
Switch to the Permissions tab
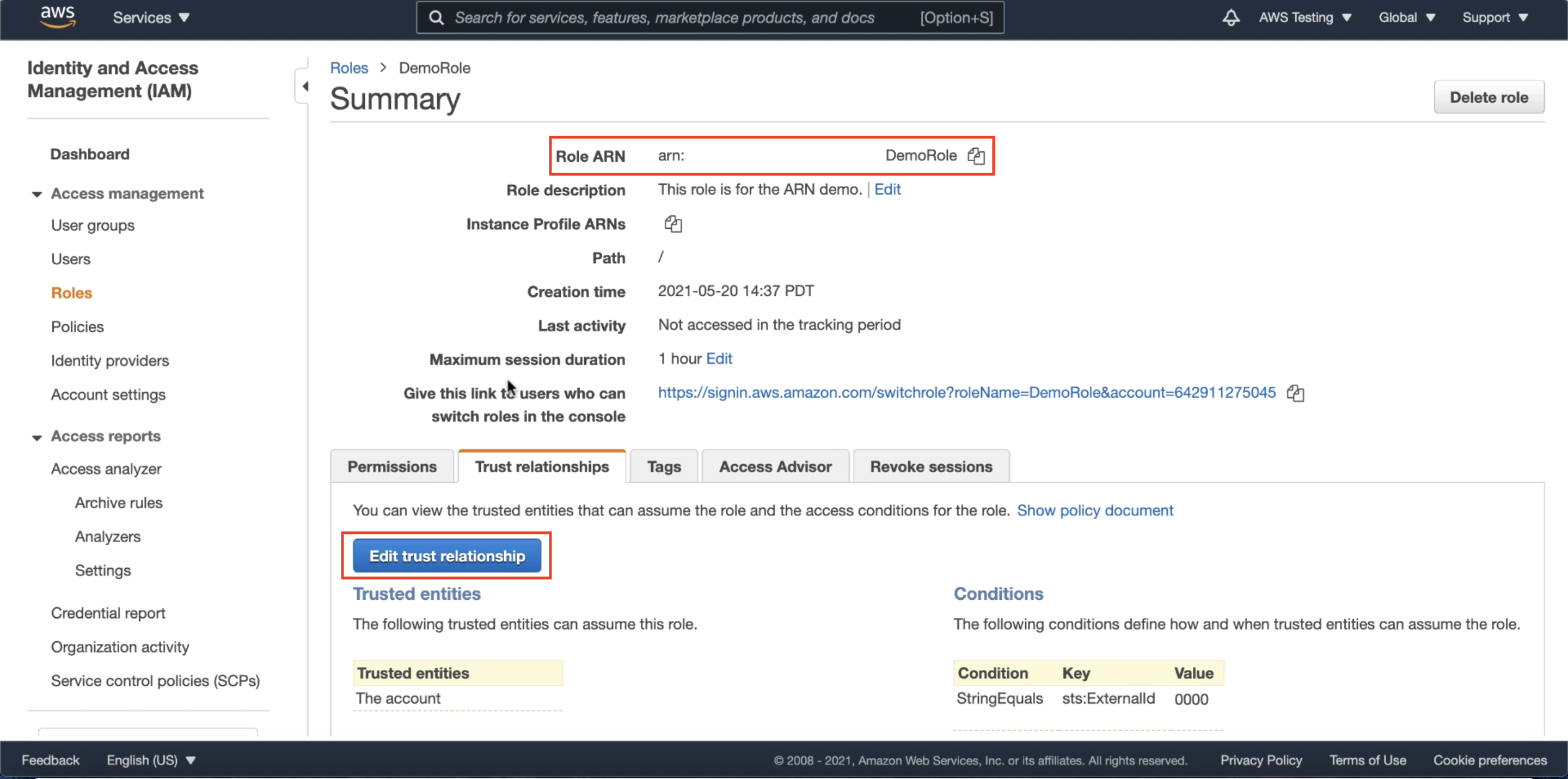391,466
